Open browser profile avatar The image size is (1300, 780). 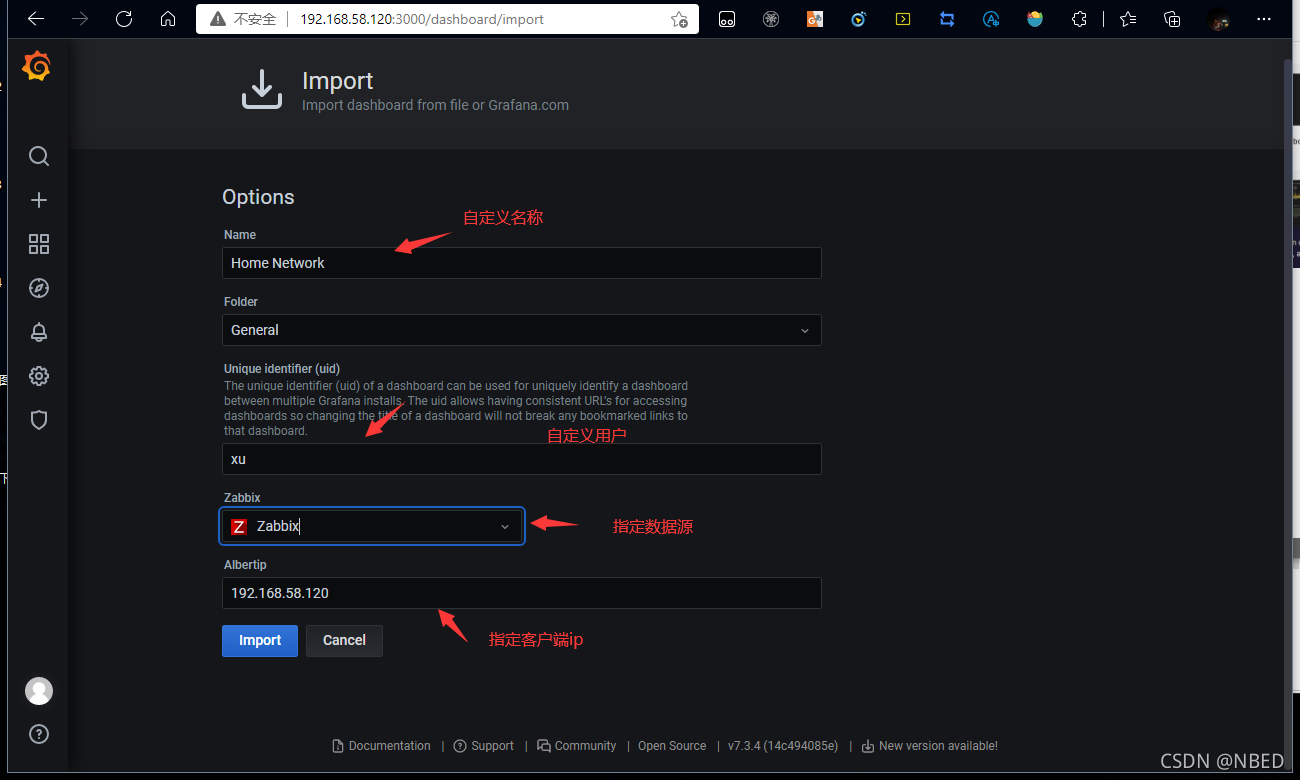(x=1218, y=19)
